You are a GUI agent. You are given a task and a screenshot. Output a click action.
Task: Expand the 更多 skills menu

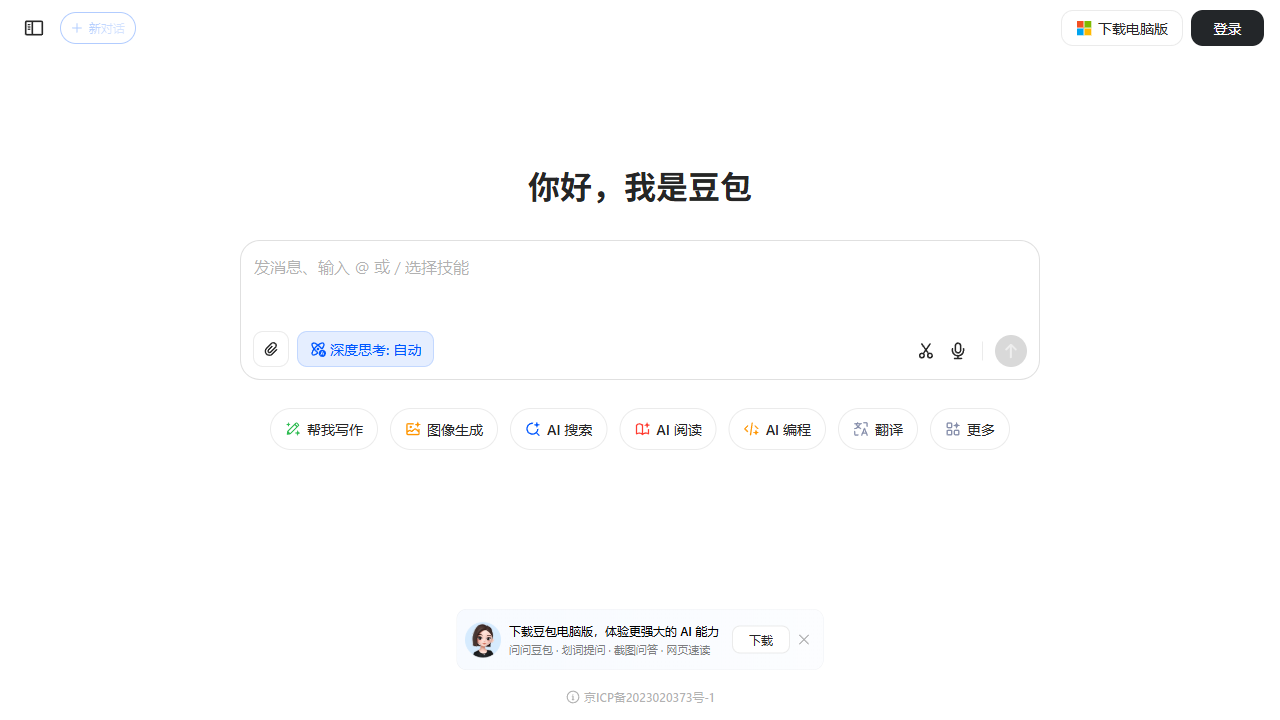coord(969,429)
